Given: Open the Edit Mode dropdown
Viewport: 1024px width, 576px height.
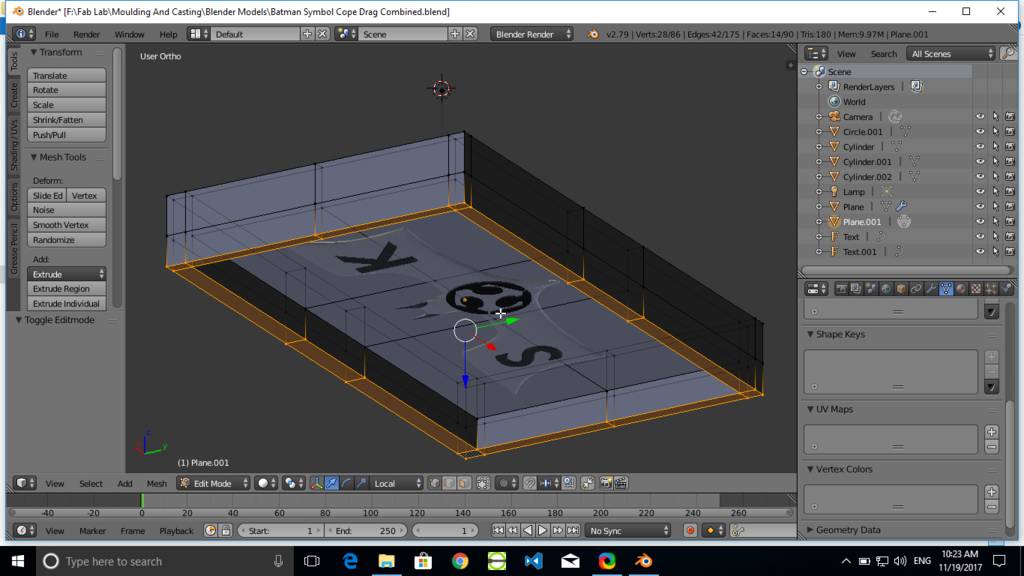Looking at the screenshot, I should (x=214, y=483).
